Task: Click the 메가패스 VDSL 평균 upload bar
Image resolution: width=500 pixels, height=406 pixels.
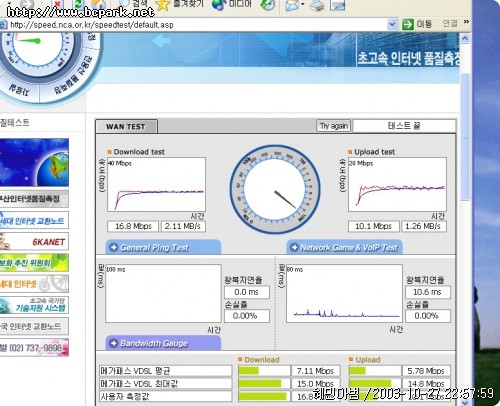Action: click(375, 371)
